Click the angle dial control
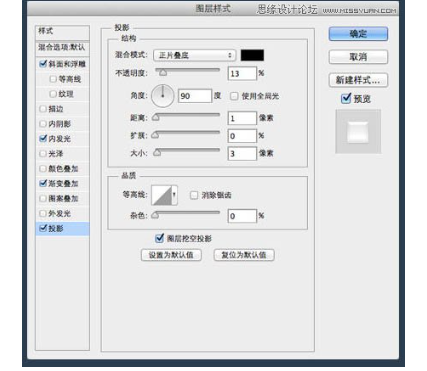This screenshot has height=371, width=427. [x=163, y=96]
